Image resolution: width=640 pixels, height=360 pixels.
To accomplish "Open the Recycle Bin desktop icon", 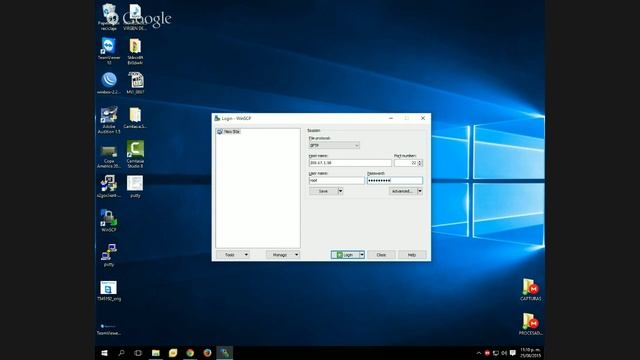I will [x=109, y=17].
